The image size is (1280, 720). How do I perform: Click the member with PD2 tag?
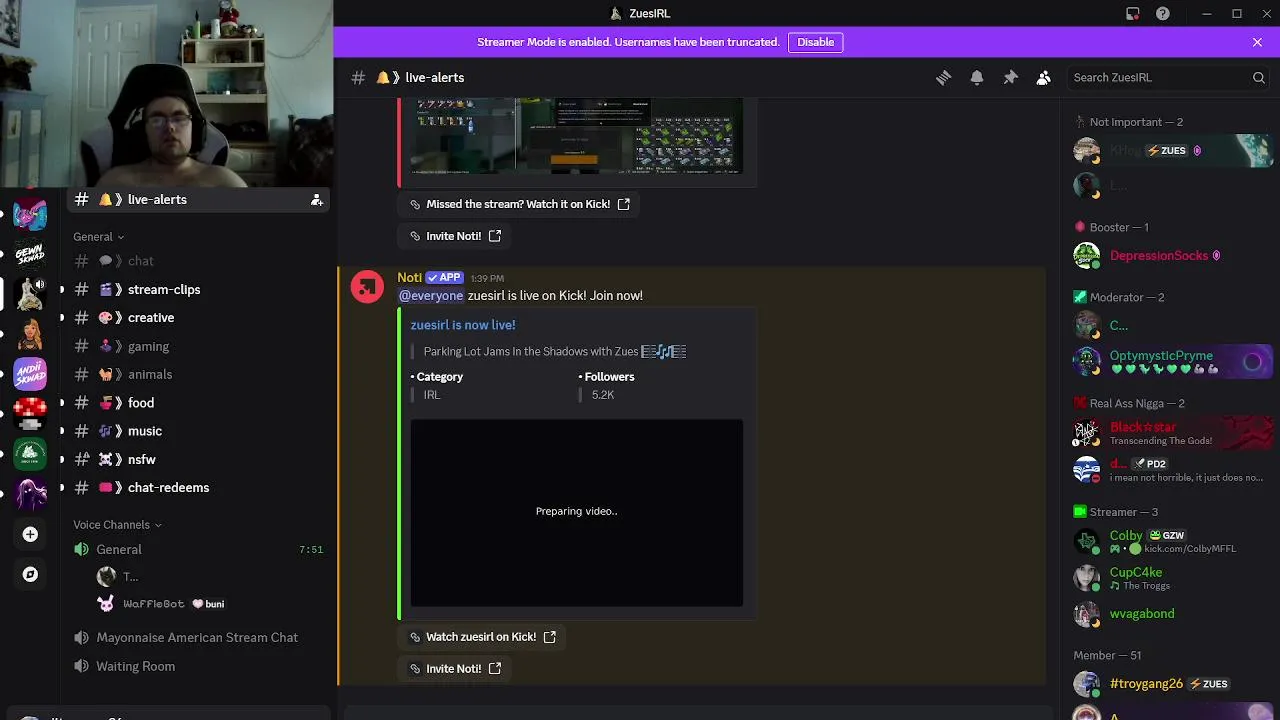point(1171,470)
